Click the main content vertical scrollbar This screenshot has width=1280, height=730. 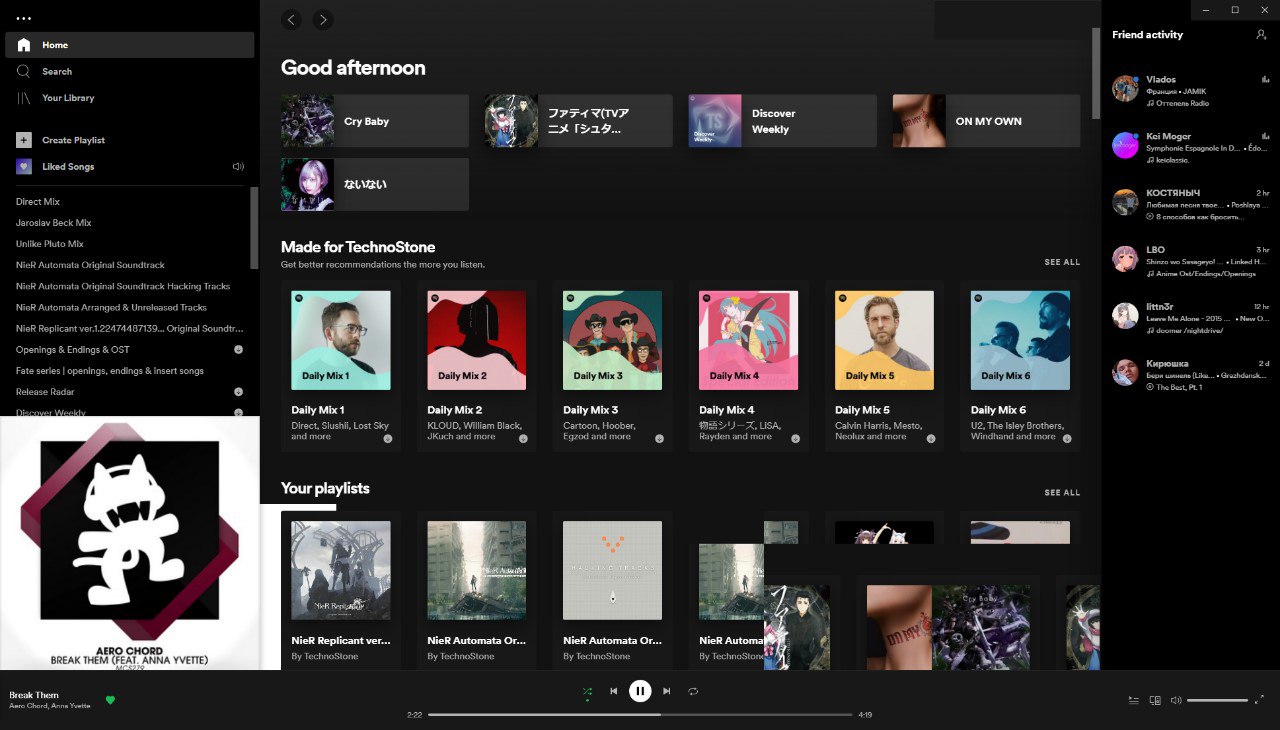pyautogui.click(x=1096, y=73)
